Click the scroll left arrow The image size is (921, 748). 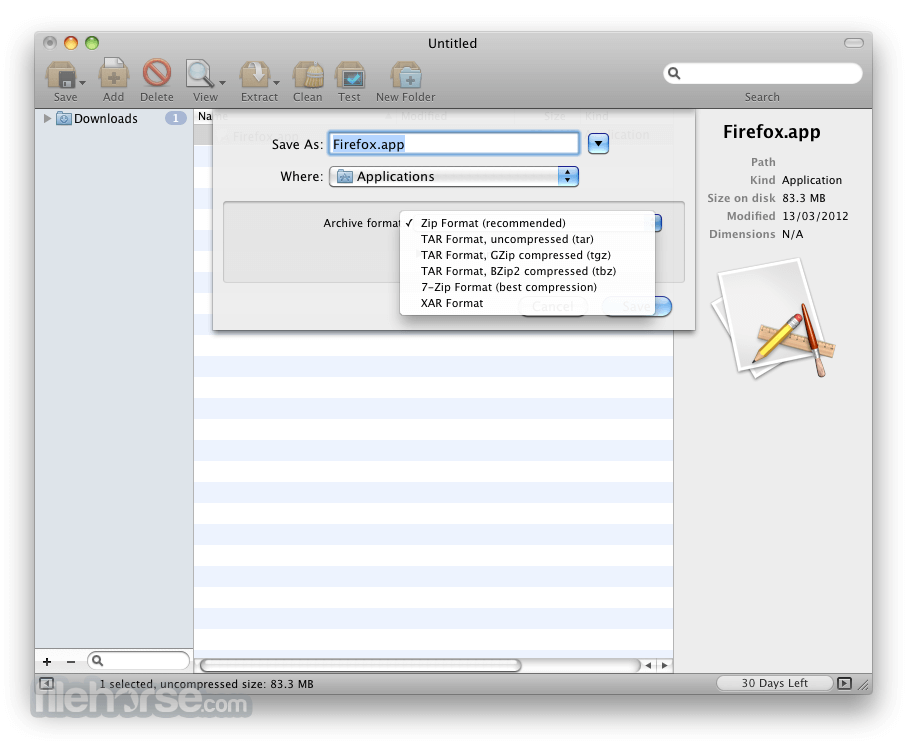click(648, 666)
